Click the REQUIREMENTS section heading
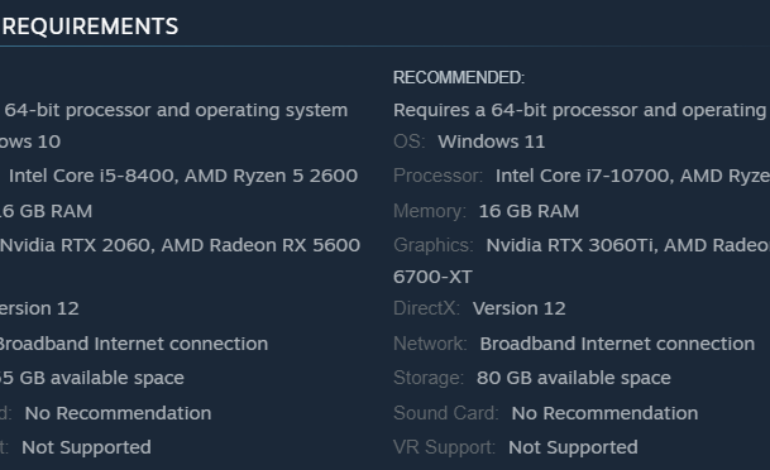The width and height of the screenshot is (770, 470). 90,27
